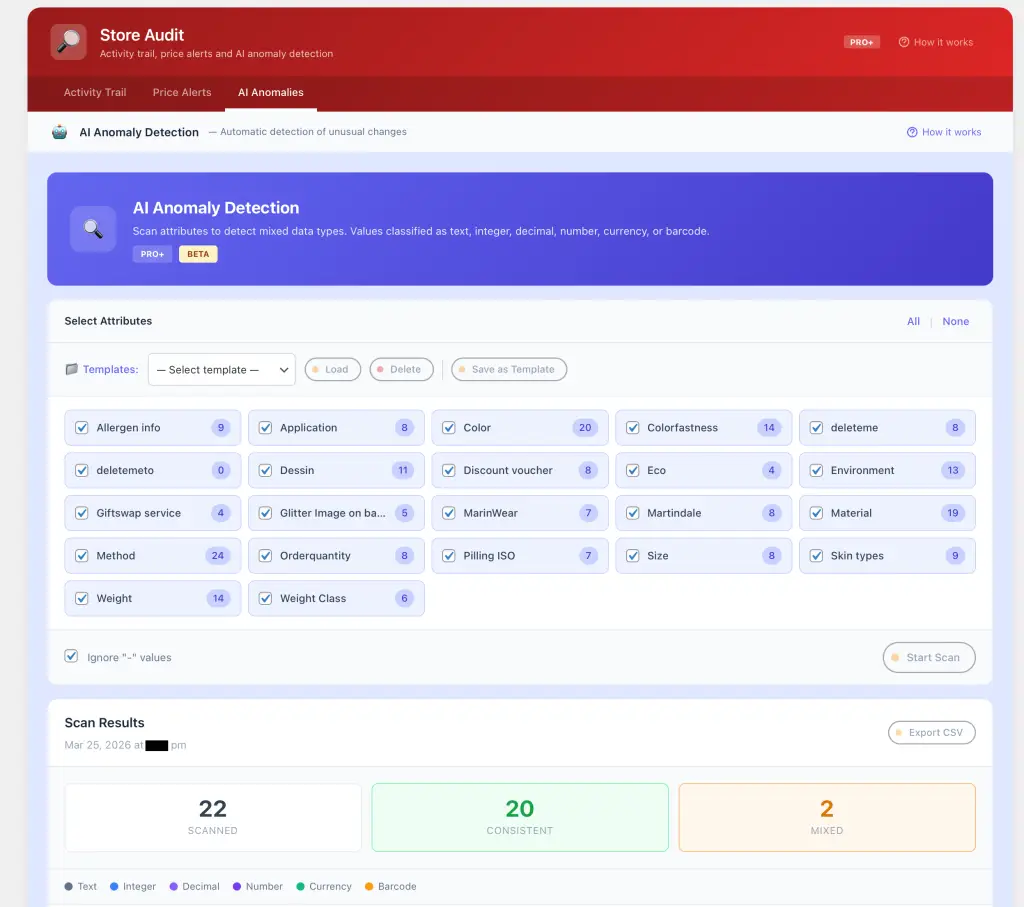Open the Select template dropdown
Viewport: 1024px width, 907px height.
coord(221,370)
